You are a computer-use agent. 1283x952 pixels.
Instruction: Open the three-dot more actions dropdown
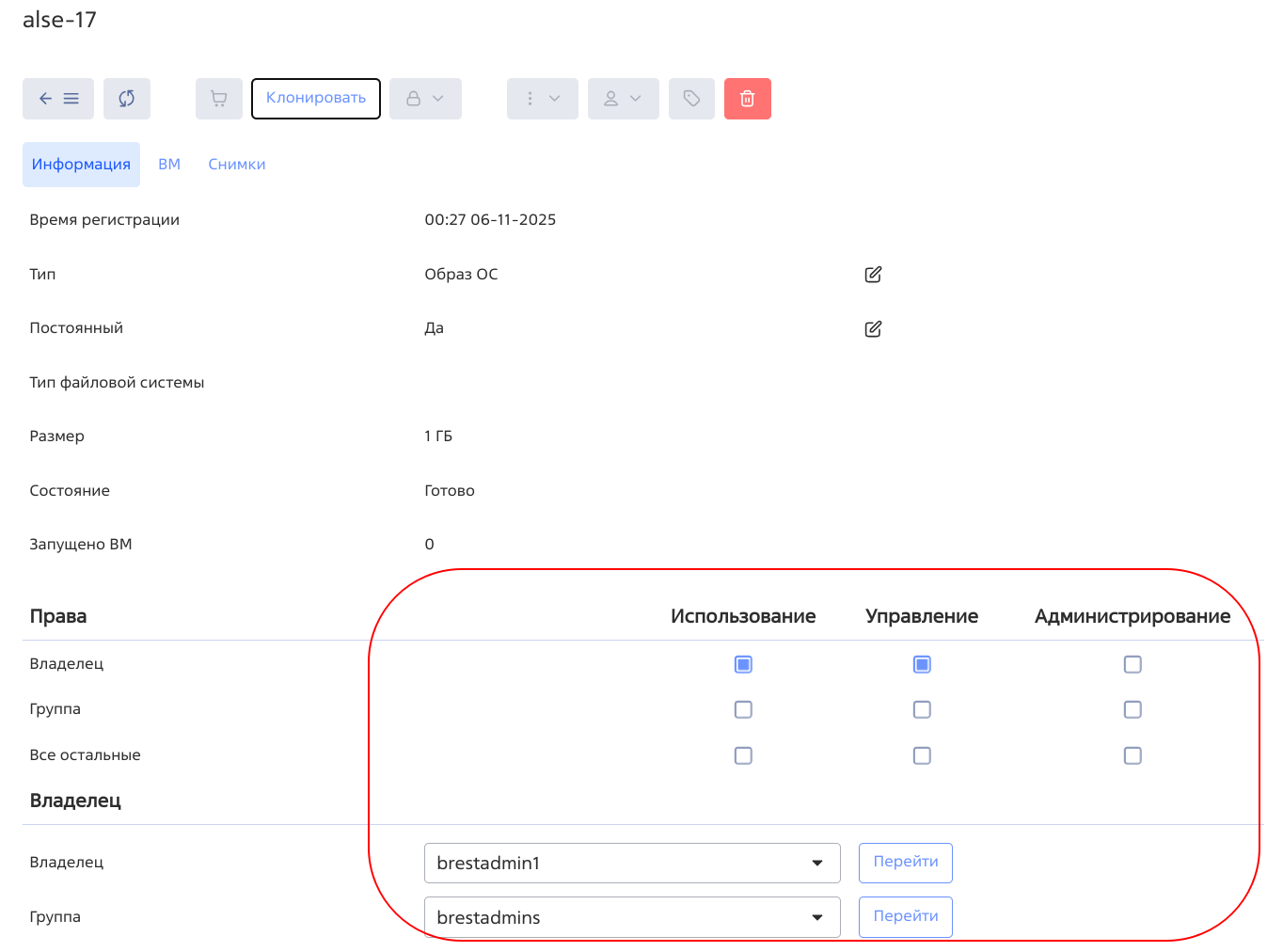[x=542, y=99]
